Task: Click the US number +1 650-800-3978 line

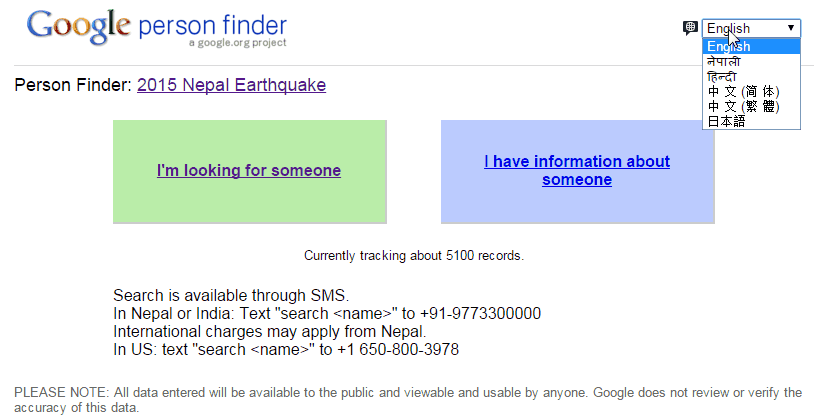Action: click(x=286, y=350)
